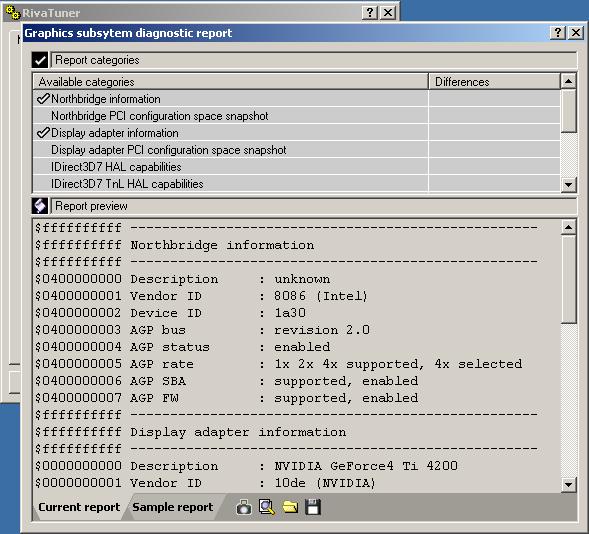Click categories list scroll up arrow

tap(568, 81)
